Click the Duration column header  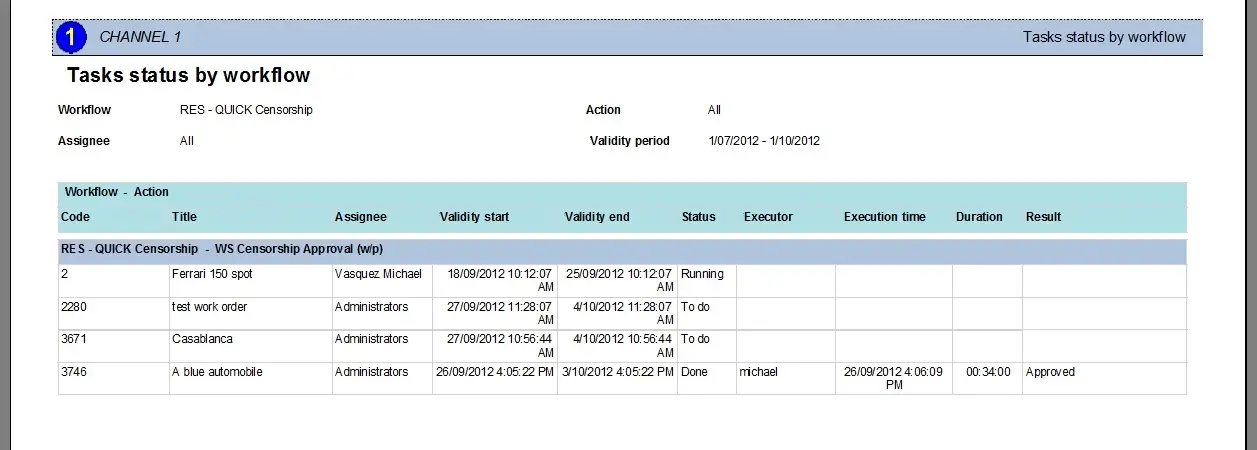tap(979, 216)
